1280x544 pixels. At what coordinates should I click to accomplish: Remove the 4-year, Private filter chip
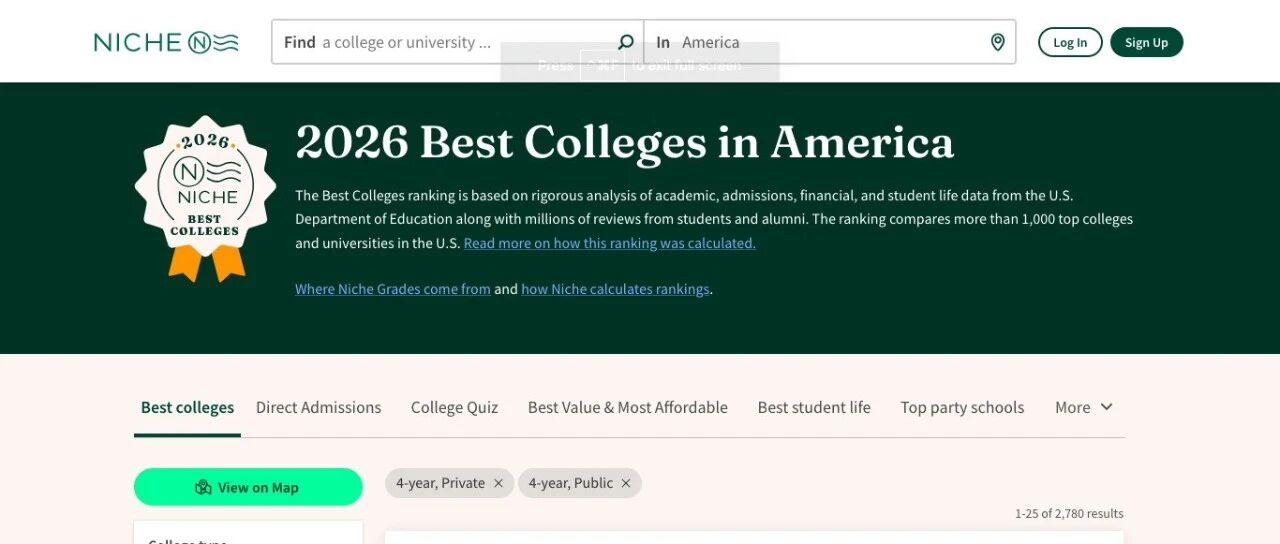(498, 483)
